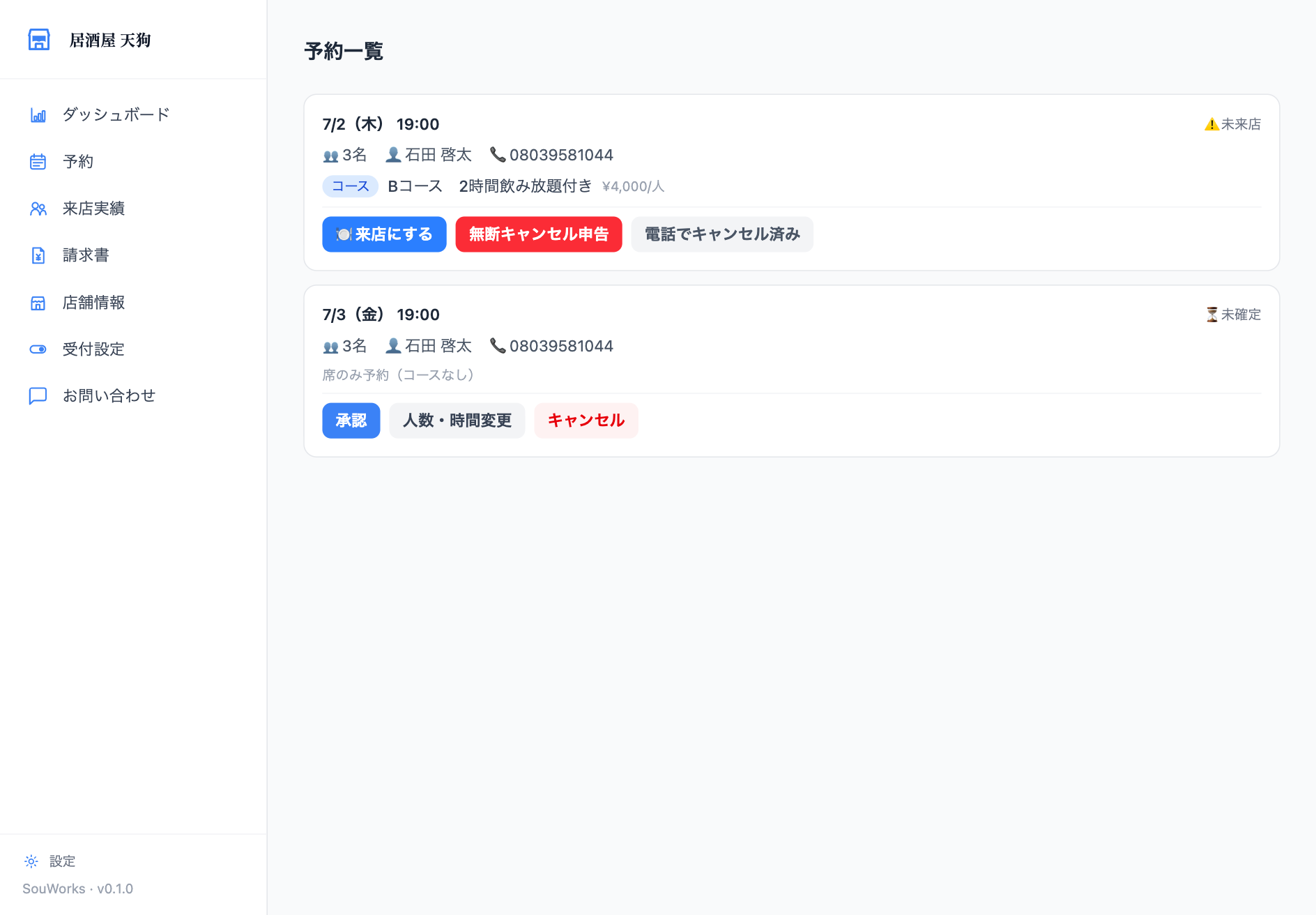Click the 予約一覧 page heading
The width and height of the screenshot is (1316, 915).
click(x=344, y=51)
